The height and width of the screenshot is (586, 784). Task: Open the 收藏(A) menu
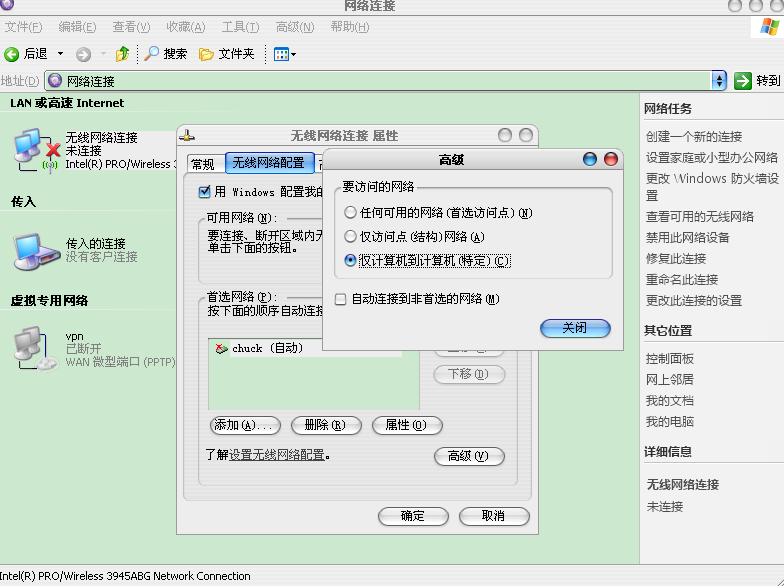click(186, 27)
